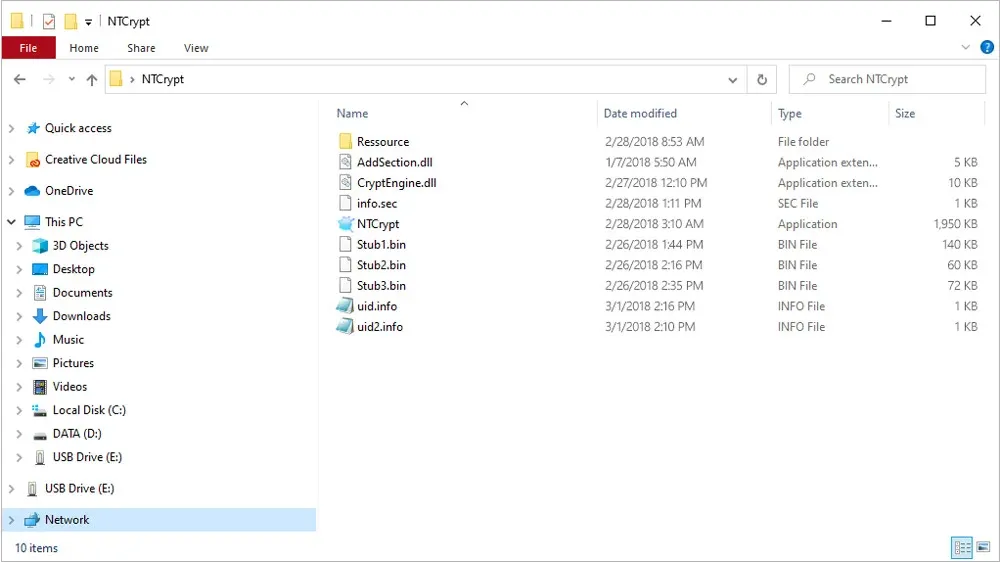Refresh the NTCrypt folder view
The image size is (1000, 562).
click(761, 80)
